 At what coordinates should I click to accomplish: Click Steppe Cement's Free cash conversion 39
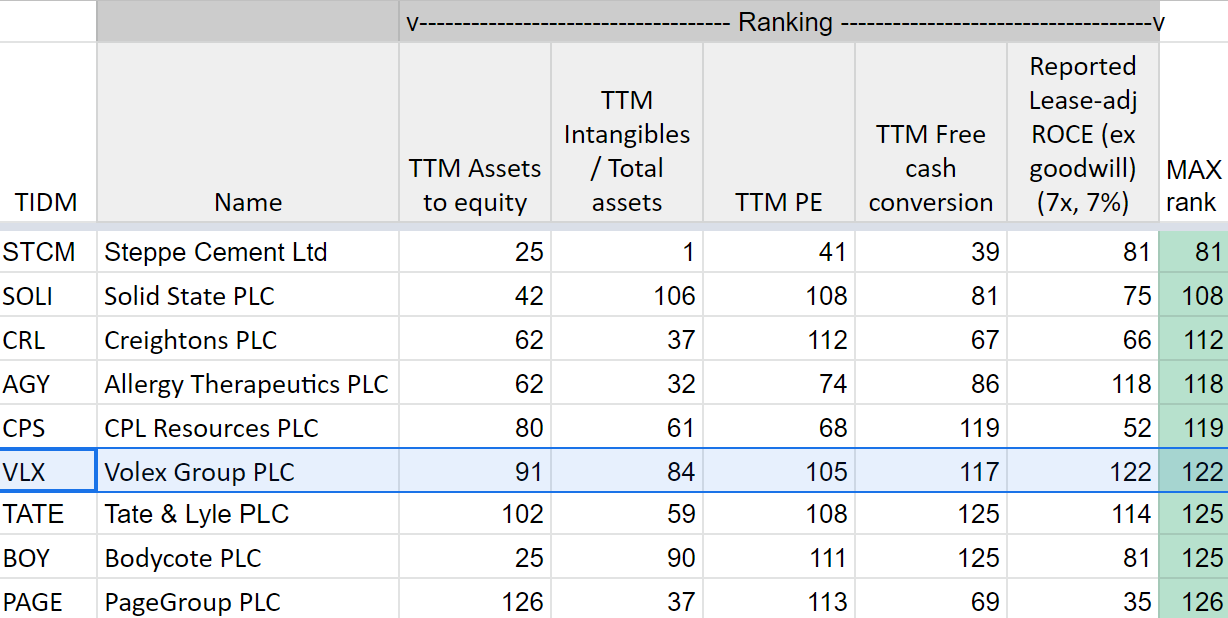click(931, 252)
